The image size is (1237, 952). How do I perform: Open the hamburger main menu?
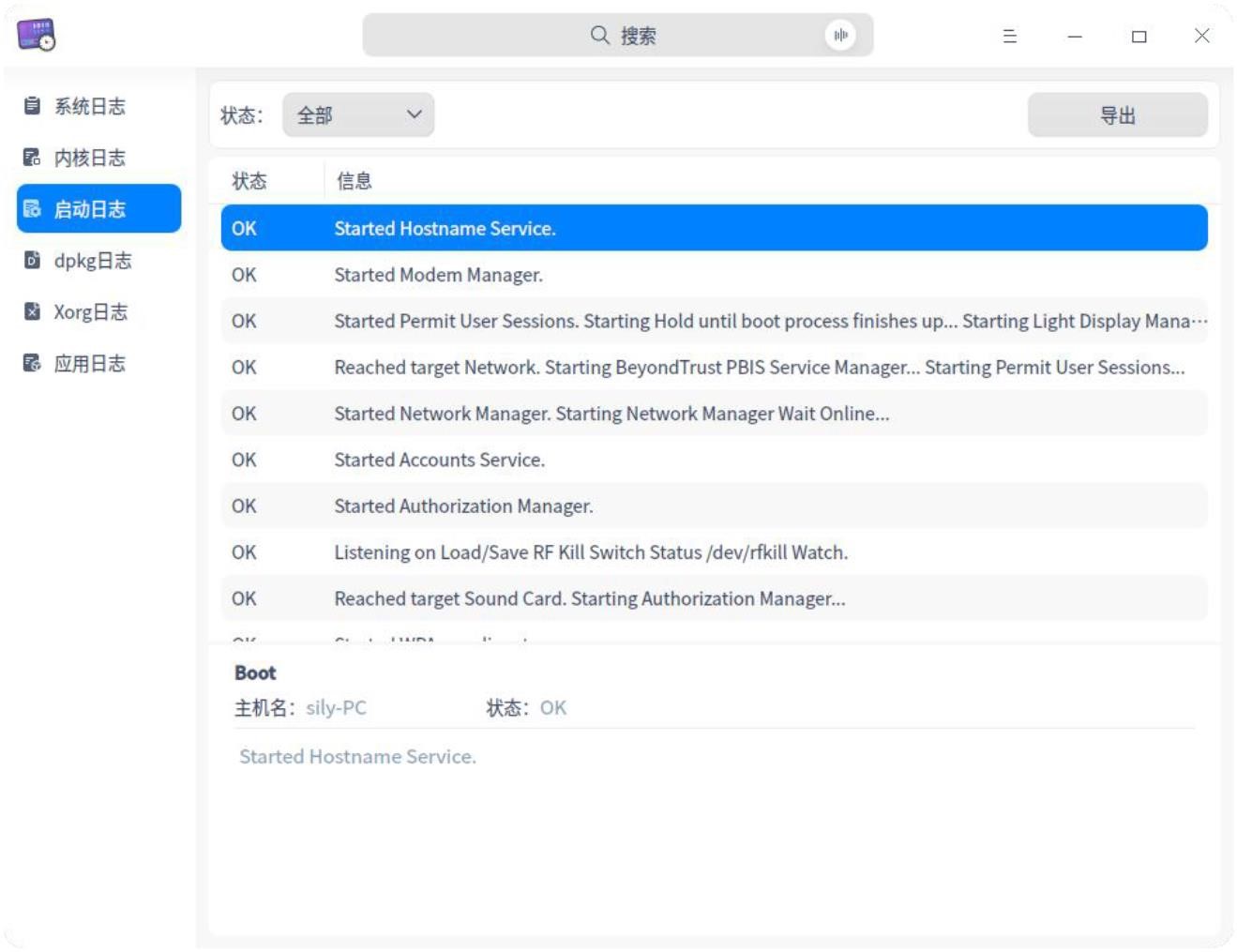[x=1010, y=36]
